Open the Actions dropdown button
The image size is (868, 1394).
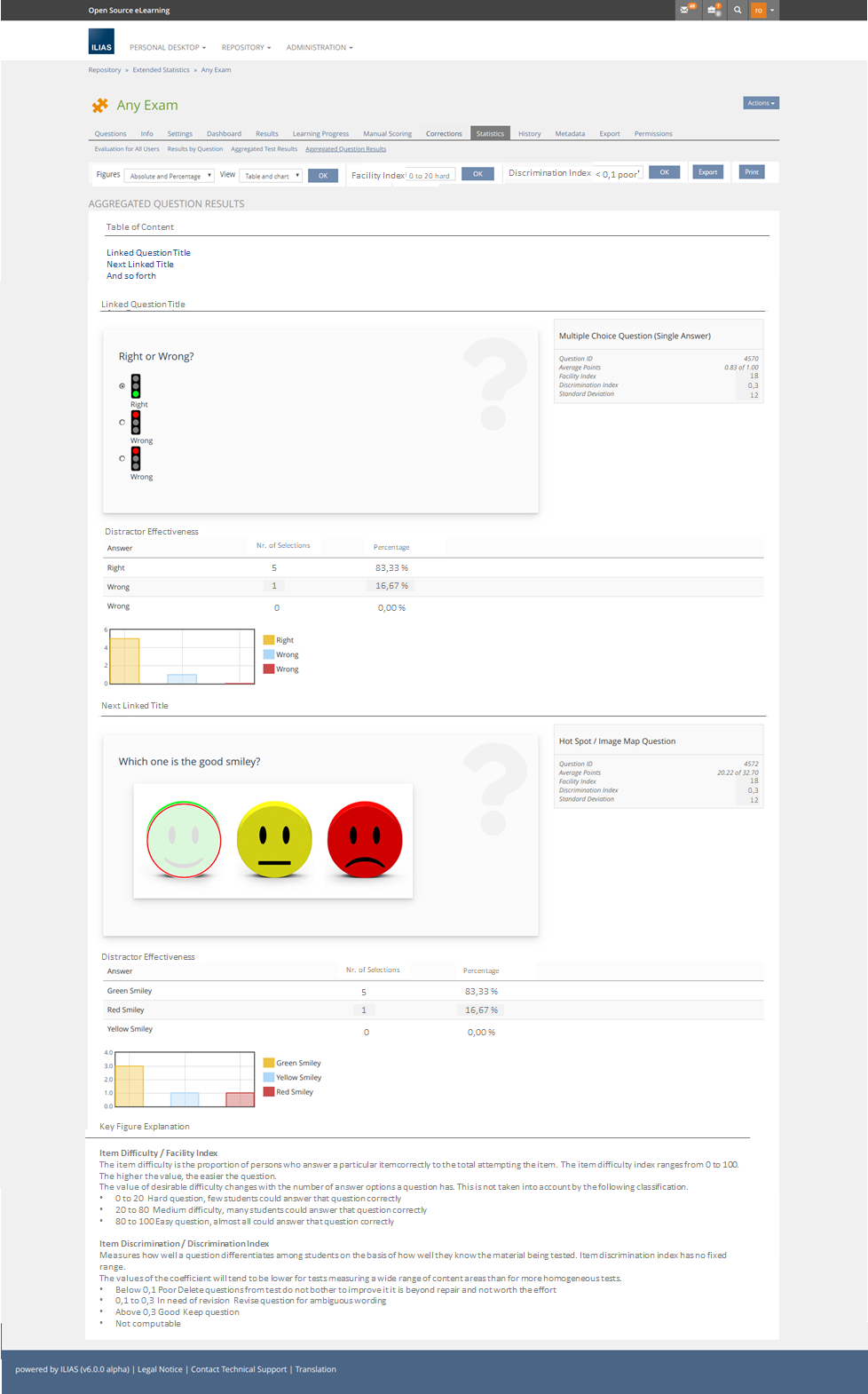coord(761,103)
